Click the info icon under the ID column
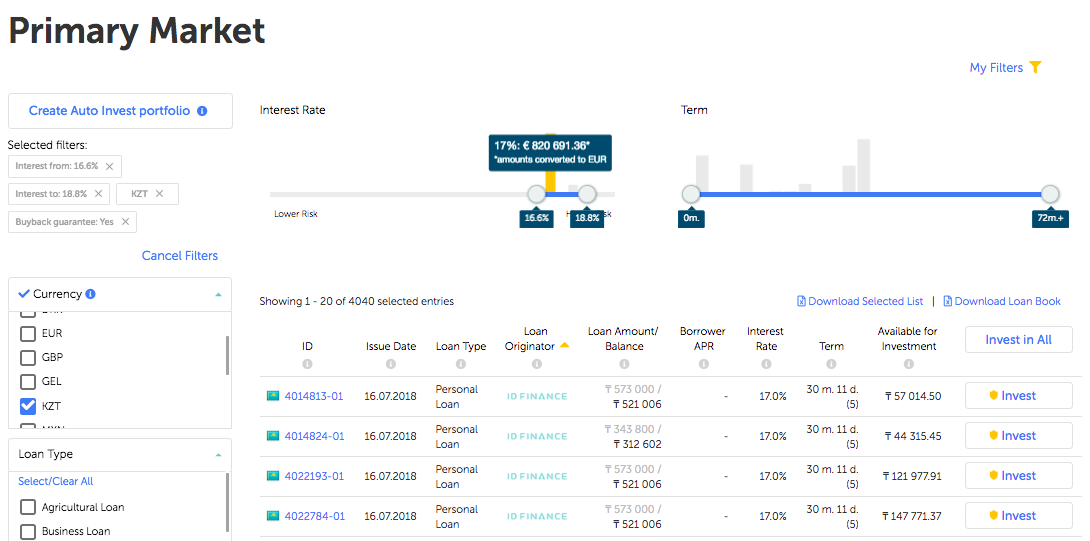Viewport: 1090px width, 541px height. tap(307, 364)
